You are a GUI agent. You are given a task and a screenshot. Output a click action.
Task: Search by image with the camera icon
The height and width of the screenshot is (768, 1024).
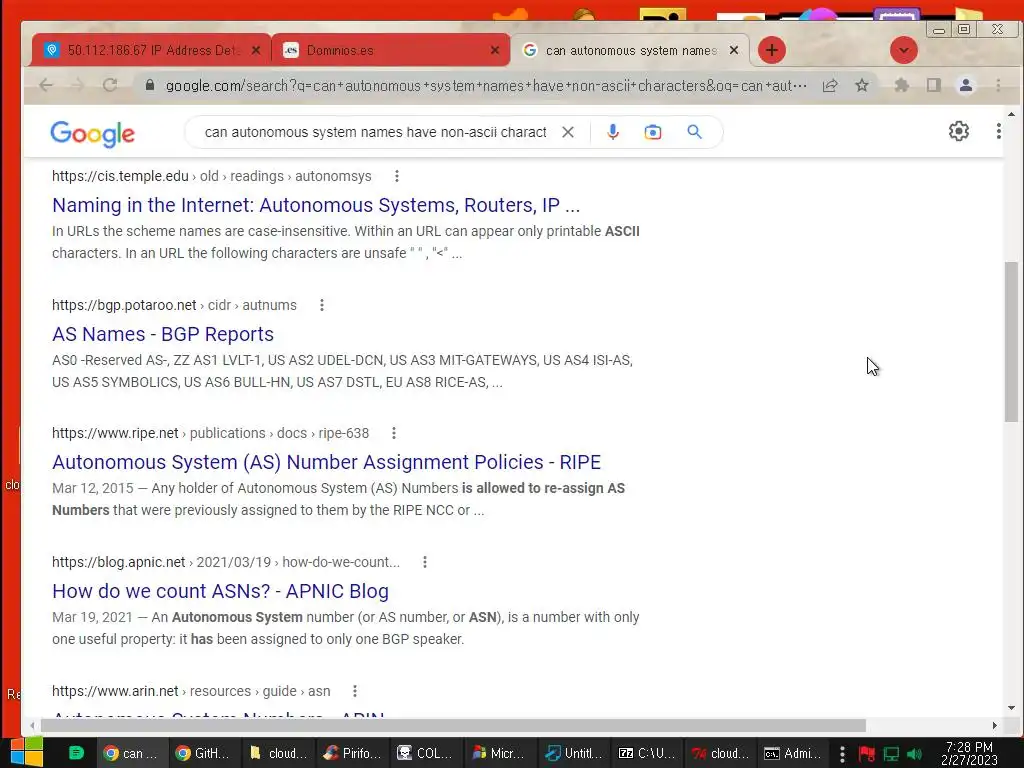pyautogui.click(x=652, y=132)
